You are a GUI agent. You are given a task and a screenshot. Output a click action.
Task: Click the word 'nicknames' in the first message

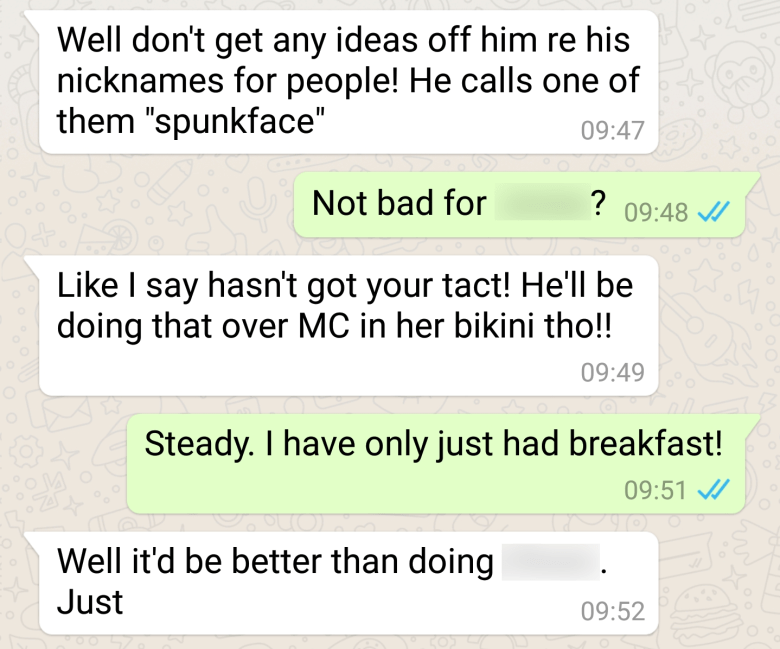(140, 81)
